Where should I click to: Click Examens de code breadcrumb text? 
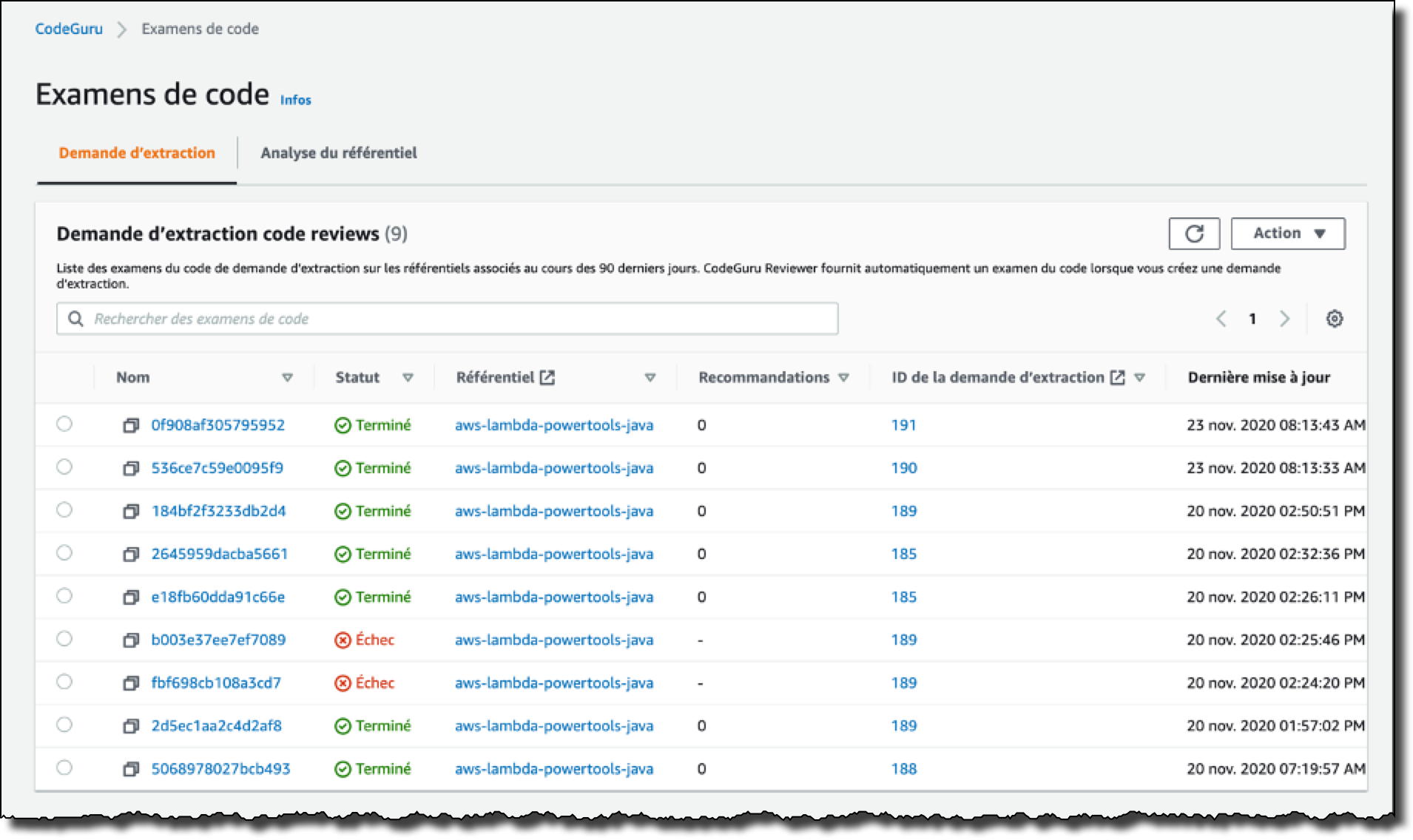point(200,29)
